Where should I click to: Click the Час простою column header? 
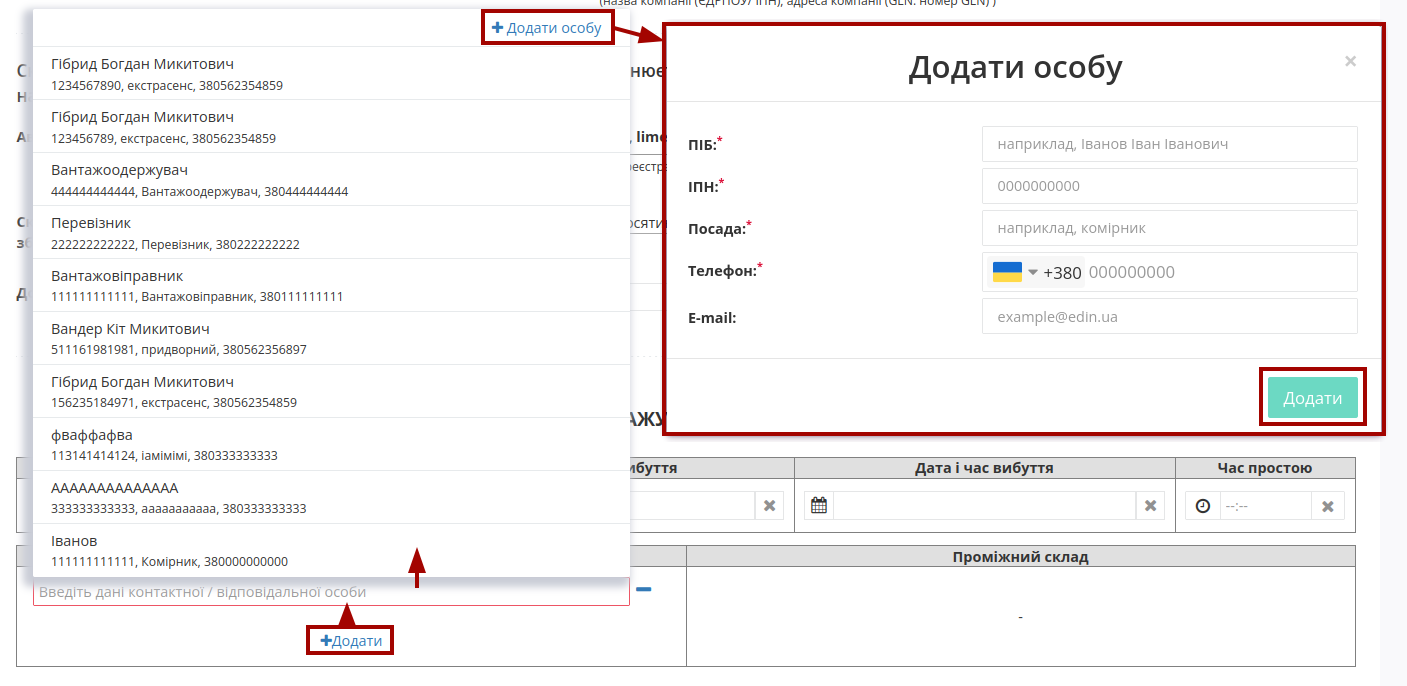1265,468
